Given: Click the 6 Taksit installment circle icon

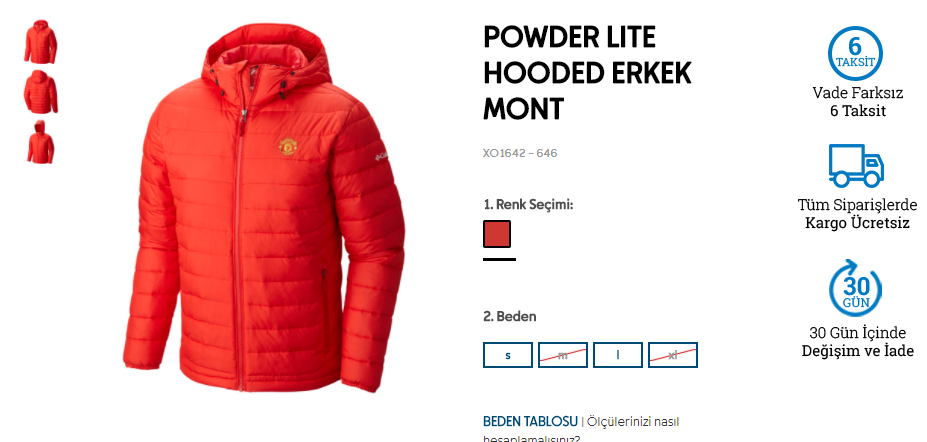Looking at the screenshot, I should pos(855,53).
